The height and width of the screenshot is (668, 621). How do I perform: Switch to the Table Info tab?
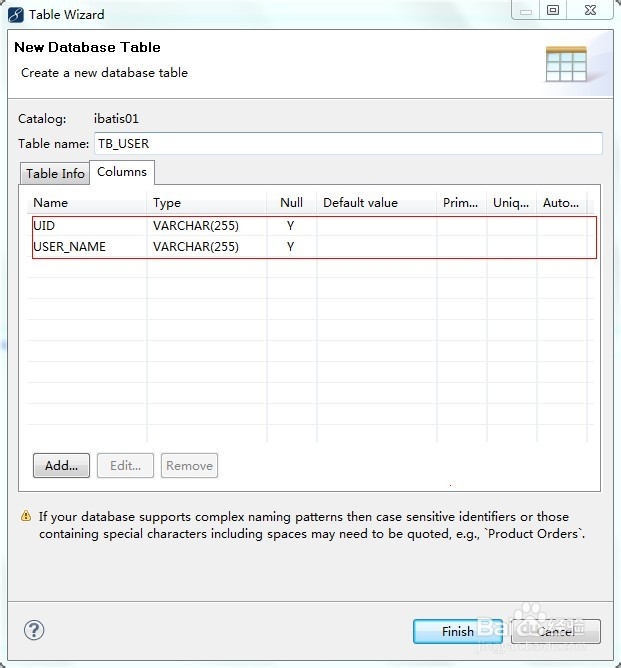55,173
